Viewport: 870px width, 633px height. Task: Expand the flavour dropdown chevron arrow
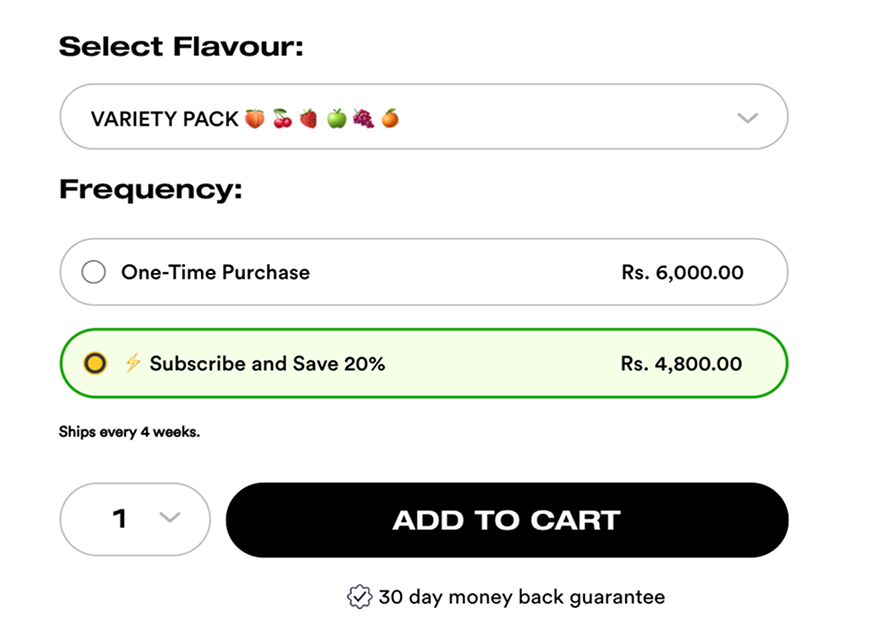tap(747, 118)
